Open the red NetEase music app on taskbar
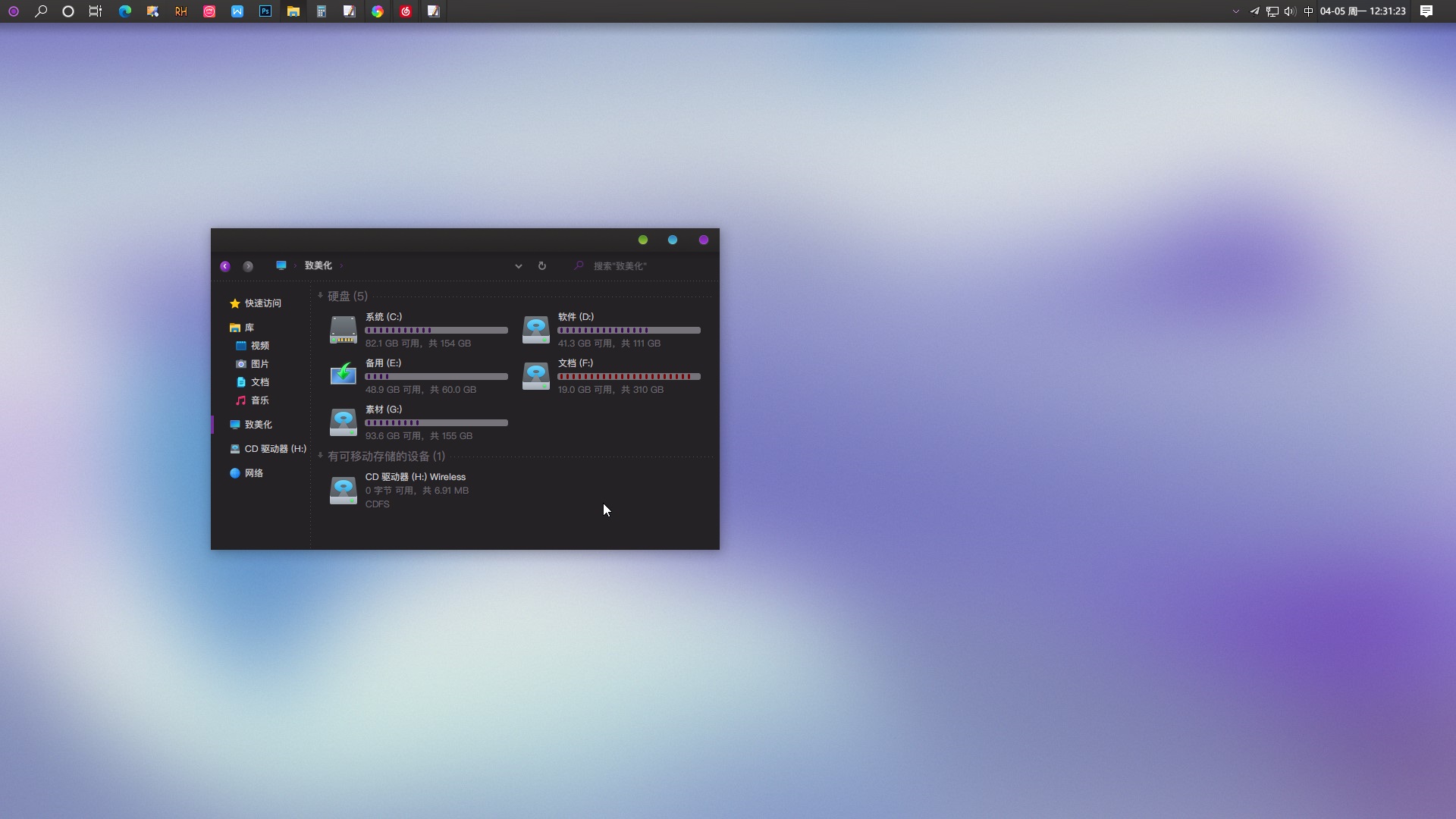The height and width of the screenshot is (819, 1456). pos(406,11)
